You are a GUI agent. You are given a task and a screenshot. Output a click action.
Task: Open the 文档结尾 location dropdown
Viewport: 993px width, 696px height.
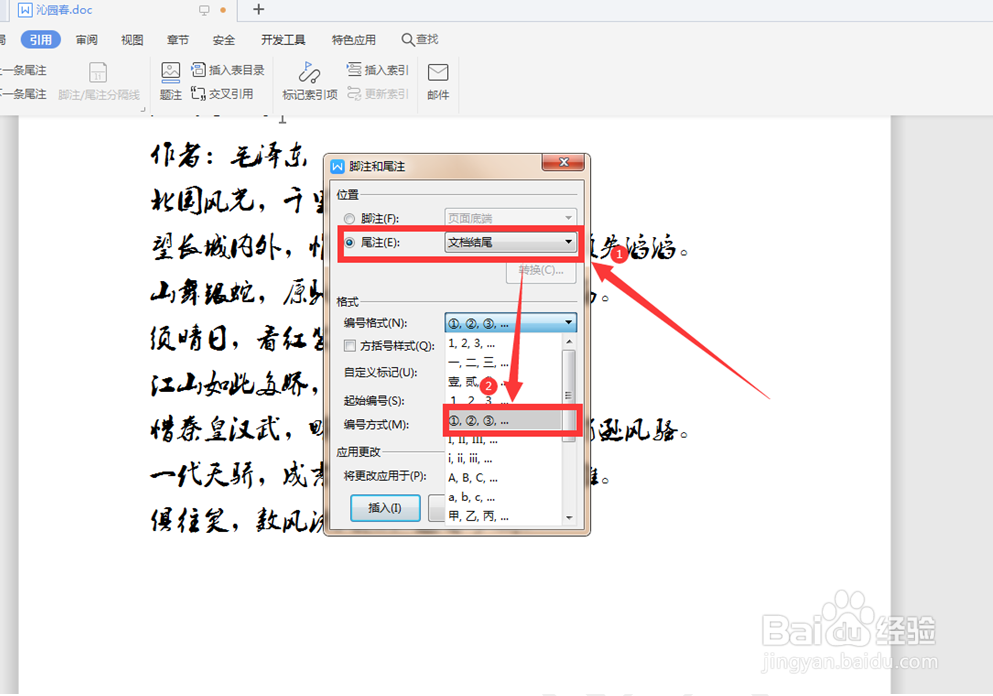click(510, 242)
